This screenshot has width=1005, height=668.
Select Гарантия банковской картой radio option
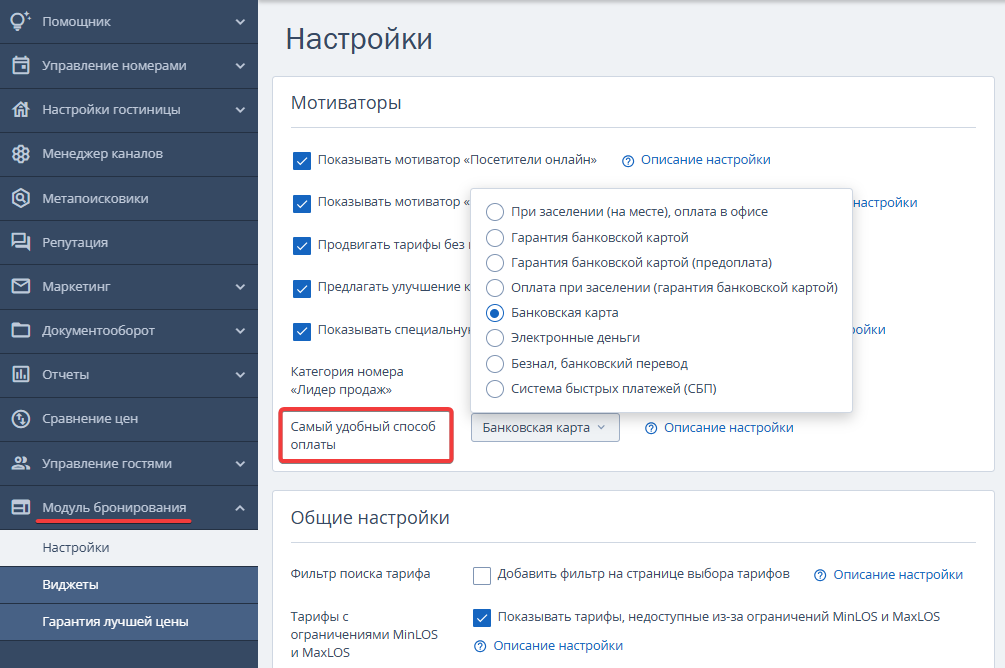tap(495, 238)
